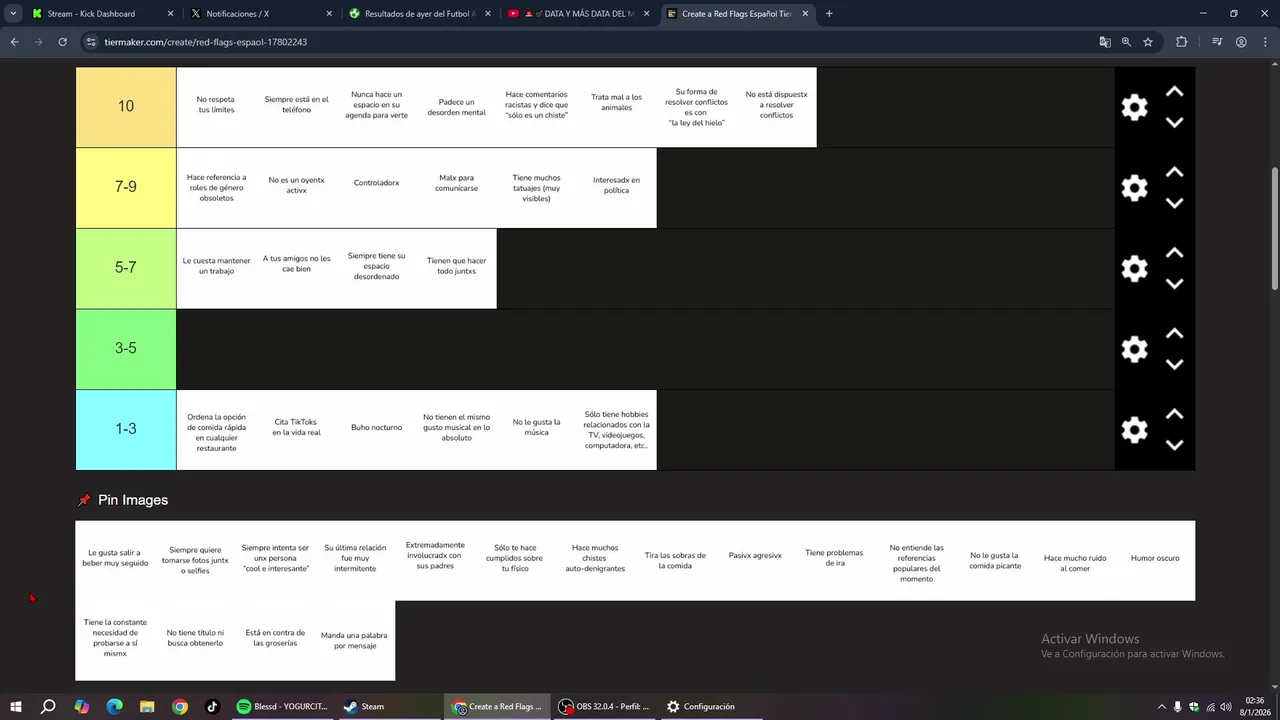This screenshot has height=720, width=1280.
Task: Select 'Tiene problemas de ira' card
Action: (x=835, y=560)
